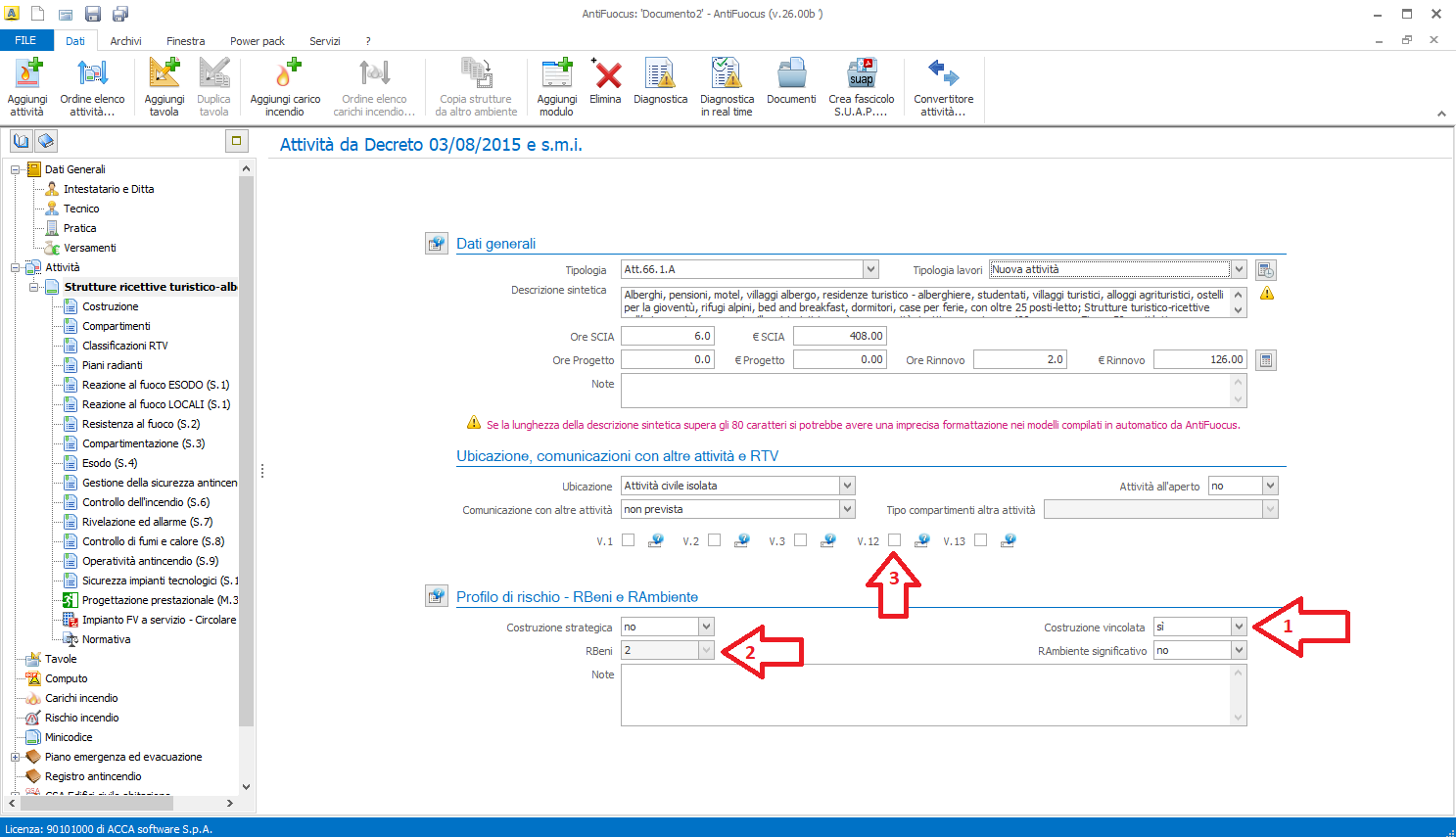
Task: Check the V.13 checkbox
Action: 980,540
